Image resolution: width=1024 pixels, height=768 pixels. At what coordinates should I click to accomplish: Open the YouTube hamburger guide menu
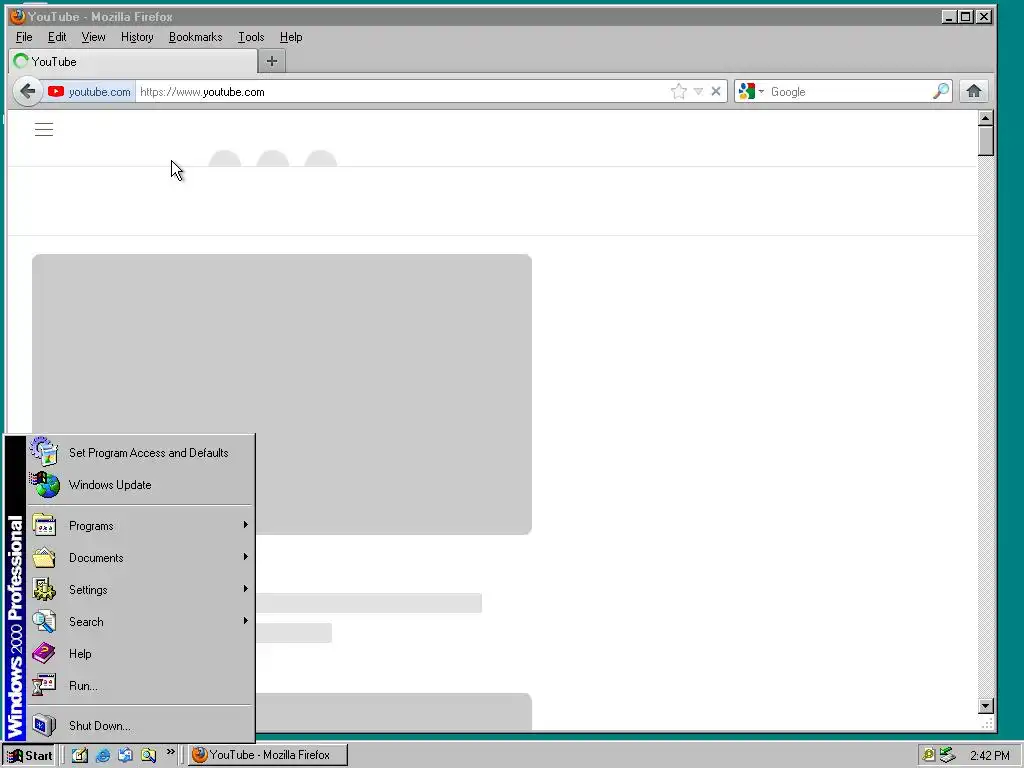coord(44,129)
